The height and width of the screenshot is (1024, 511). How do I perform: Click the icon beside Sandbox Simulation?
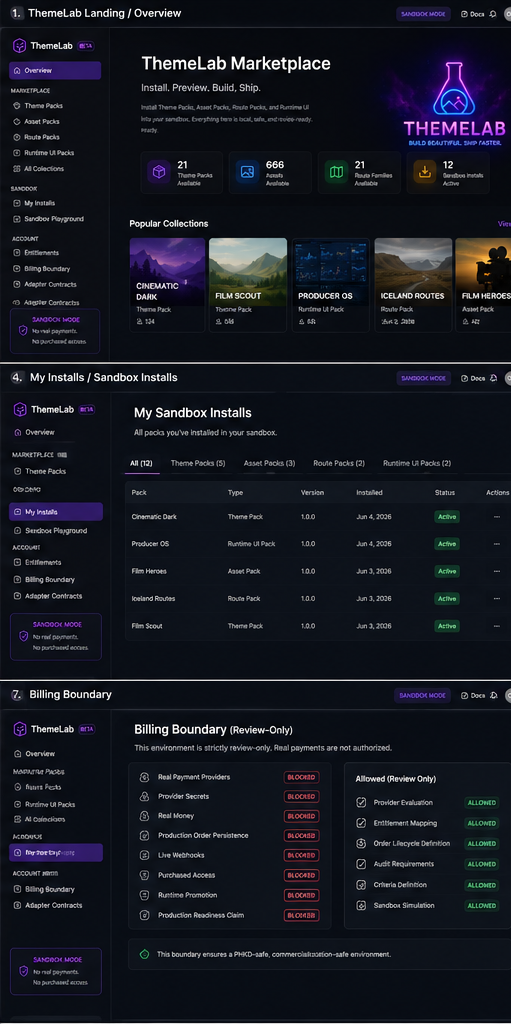[361, 906]
